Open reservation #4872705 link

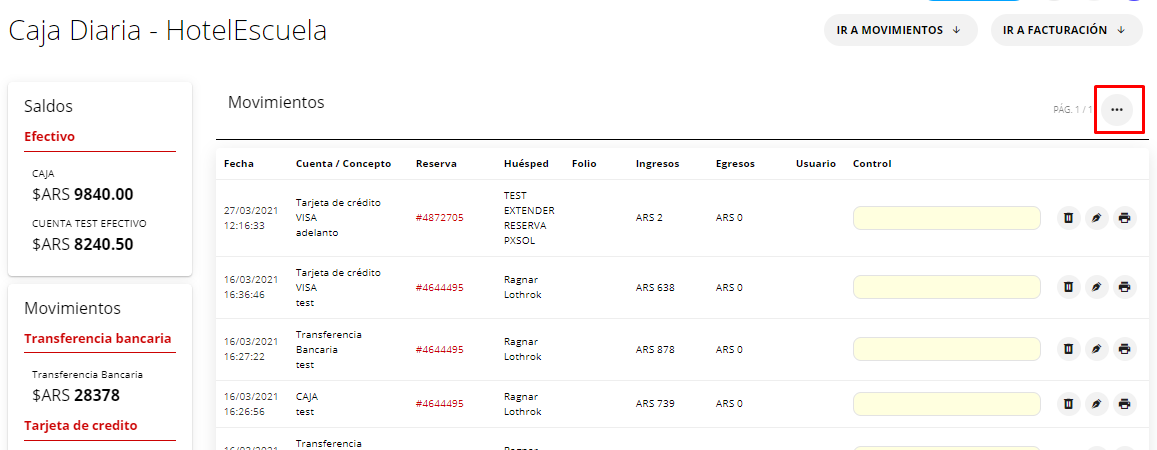(439, 218)
